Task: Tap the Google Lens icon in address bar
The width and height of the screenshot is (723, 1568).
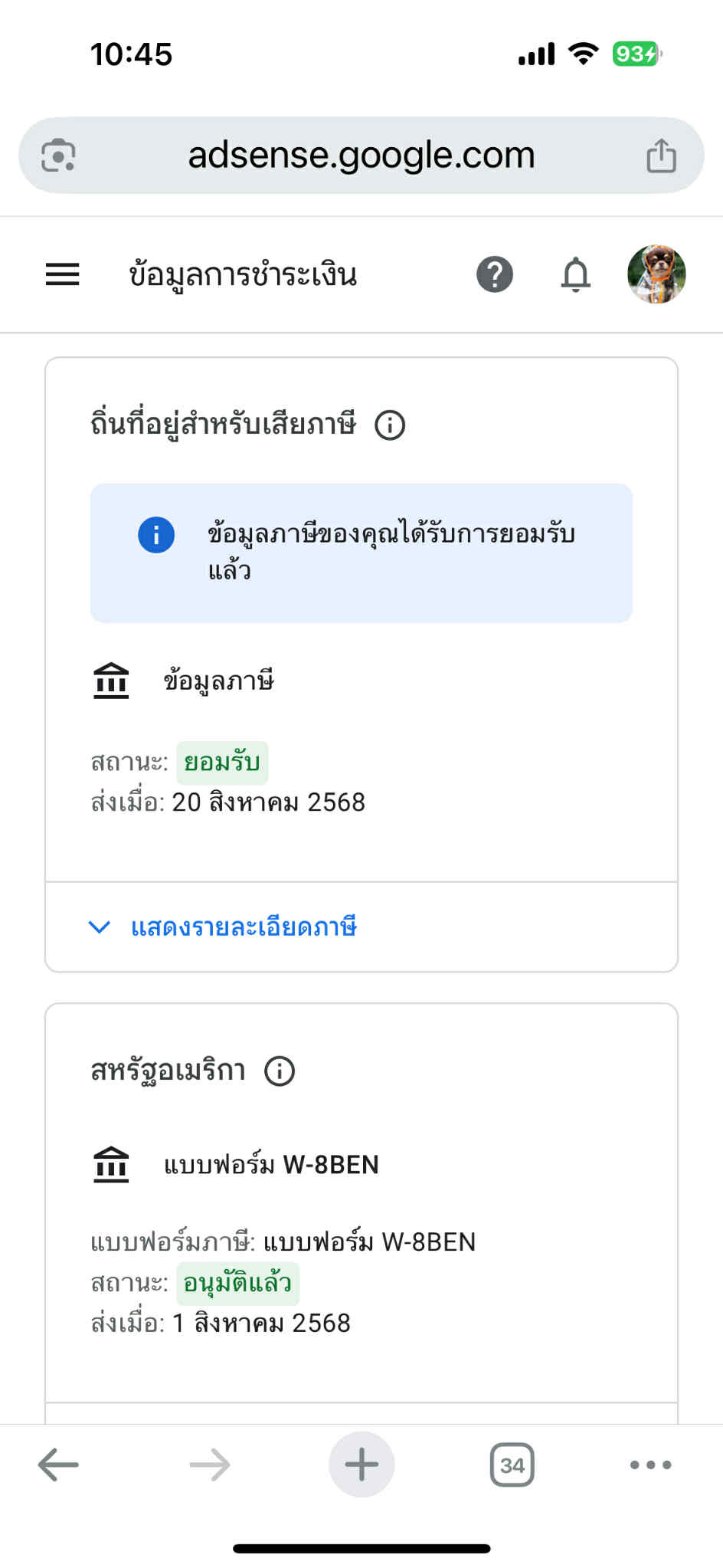Action: 58,156
